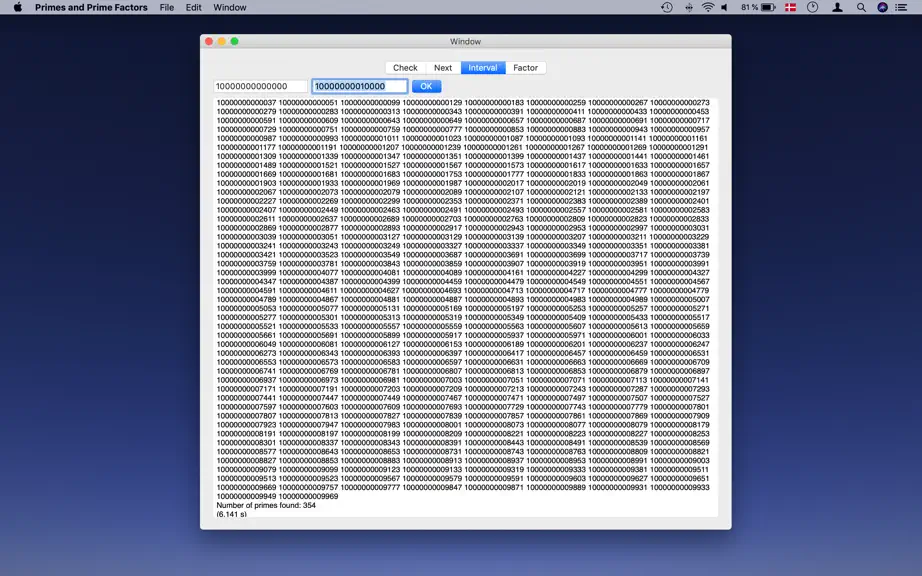Select the Interval tab

coord(483,68)
